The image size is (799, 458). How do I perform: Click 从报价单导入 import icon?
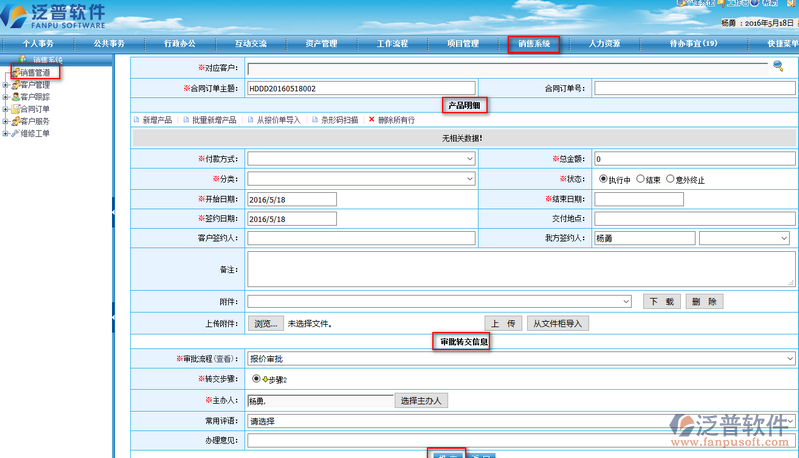(250, 119)
